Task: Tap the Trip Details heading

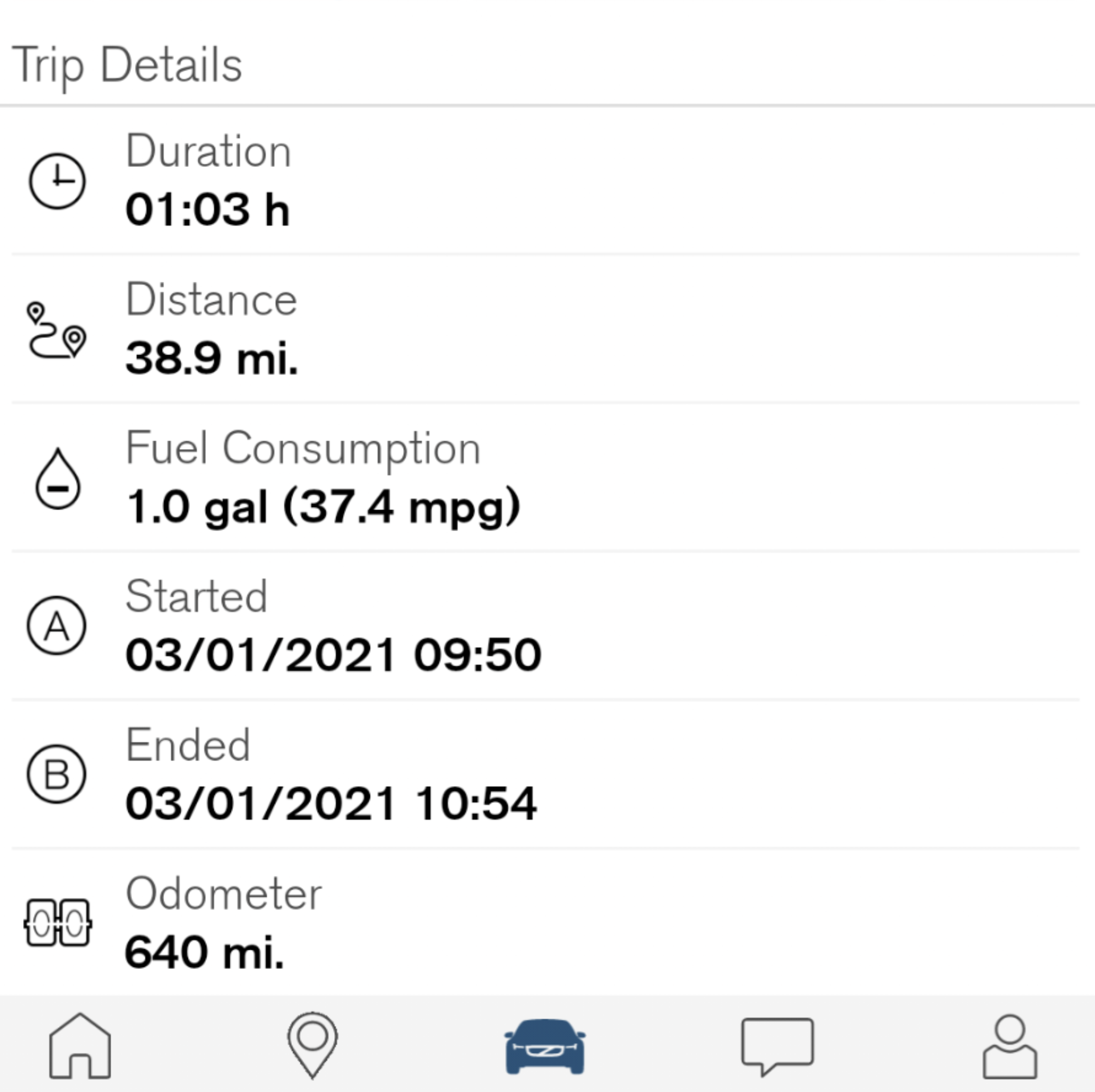Action: pos(128,65)
